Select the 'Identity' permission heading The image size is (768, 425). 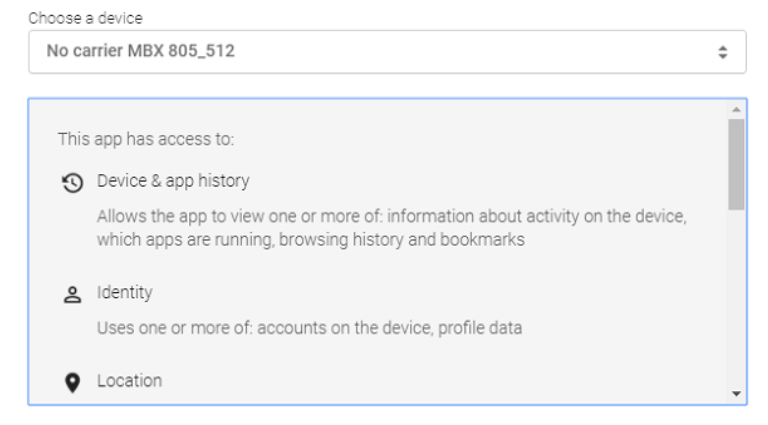(x=124, y=293)
